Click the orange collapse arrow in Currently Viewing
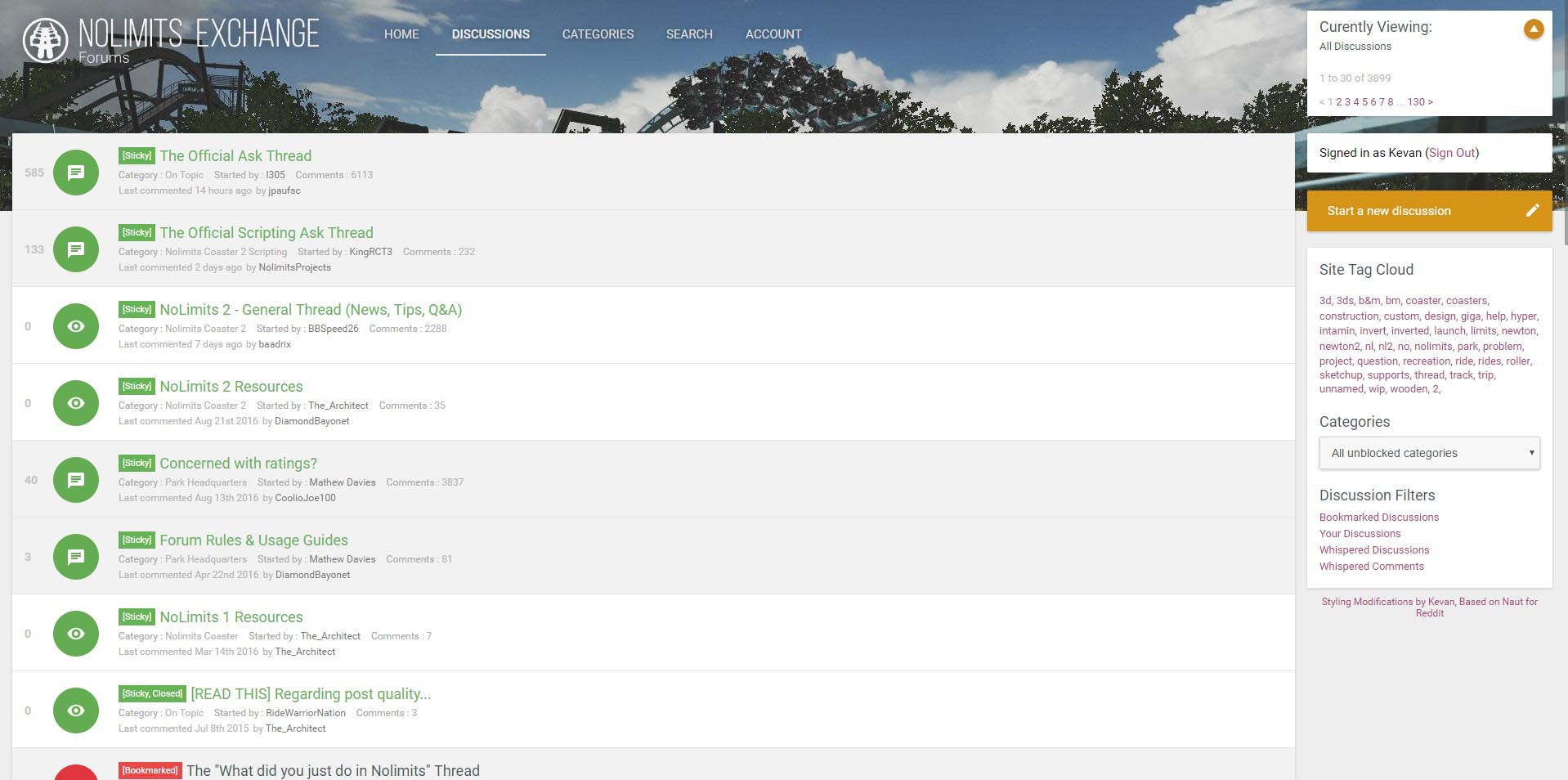The height and width of the screenshot is (780, 1568). [1534, 29]
